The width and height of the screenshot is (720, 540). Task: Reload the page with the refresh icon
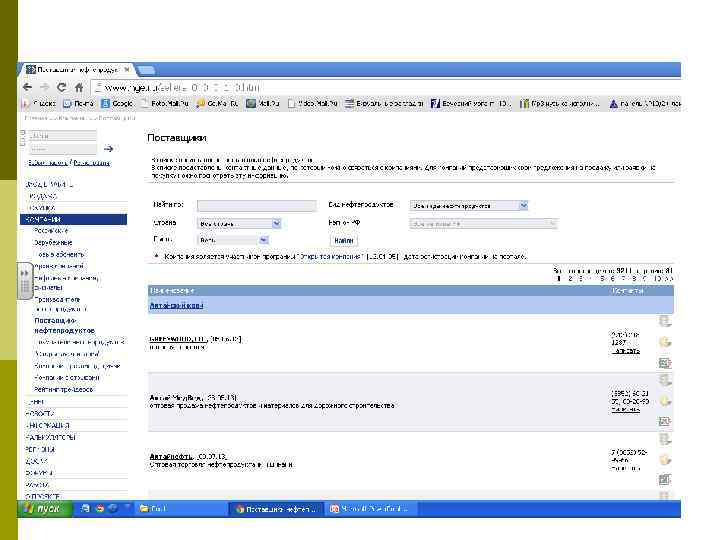click(62, 87)
